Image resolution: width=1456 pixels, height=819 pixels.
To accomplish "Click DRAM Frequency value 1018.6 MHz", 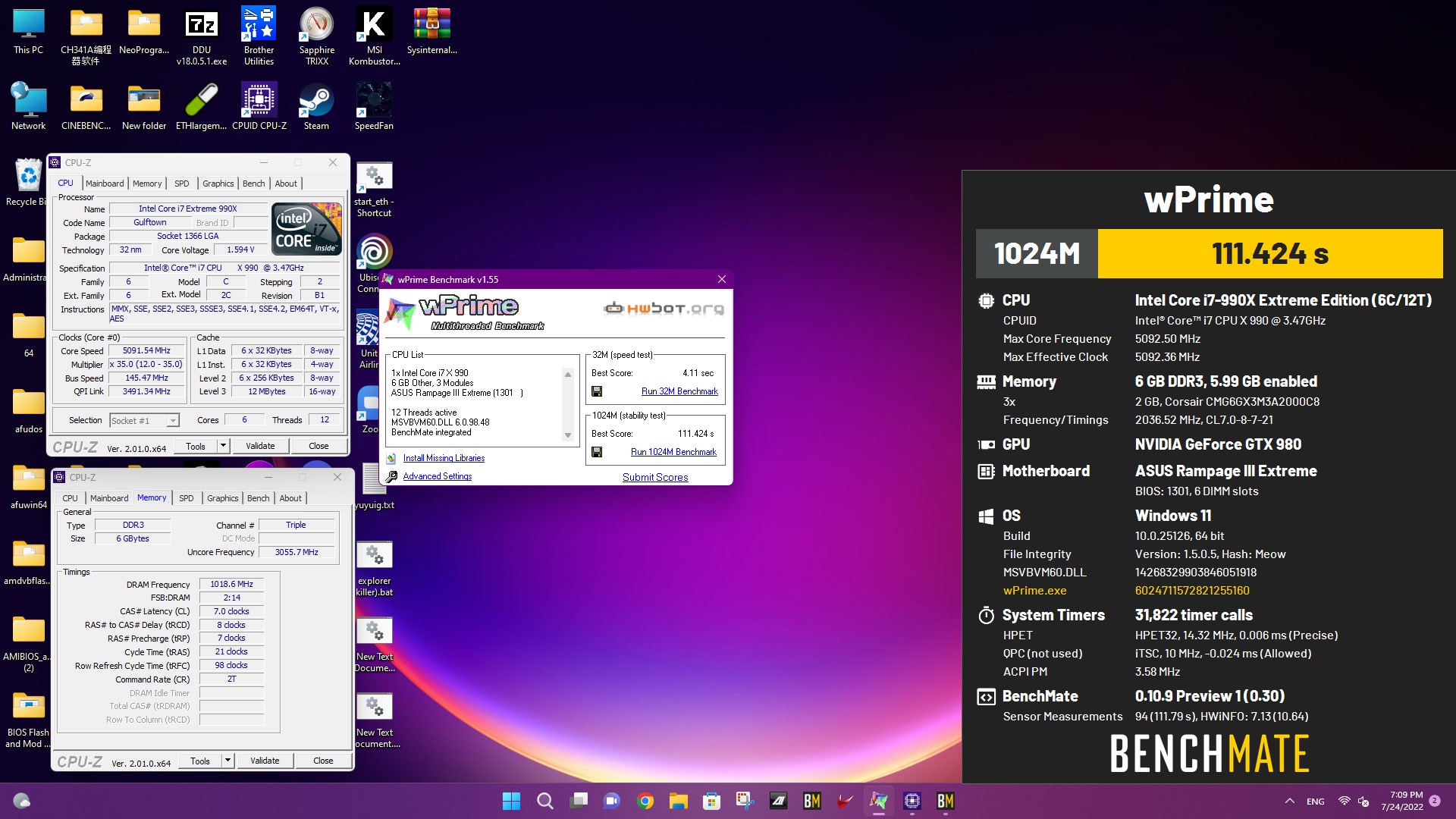I will pyautogui.click(x=231, y=584).
